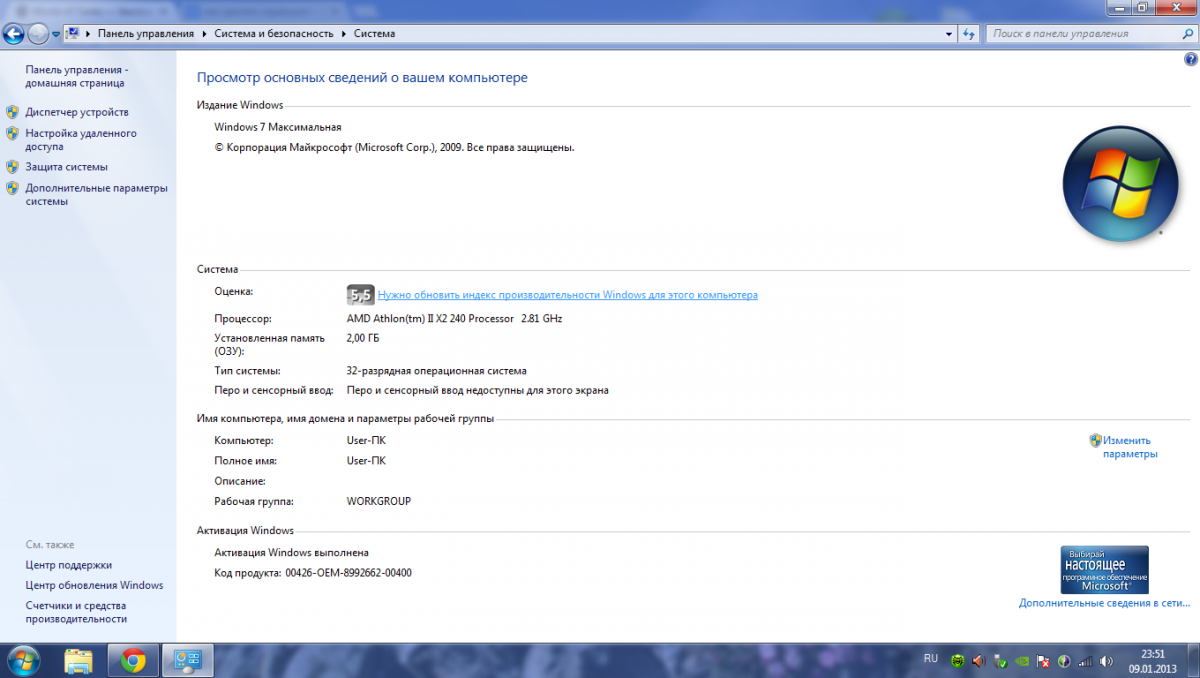Click shield icon beside Защита системы
Viewport: 1200px width, 678px height.
point(12,167)
